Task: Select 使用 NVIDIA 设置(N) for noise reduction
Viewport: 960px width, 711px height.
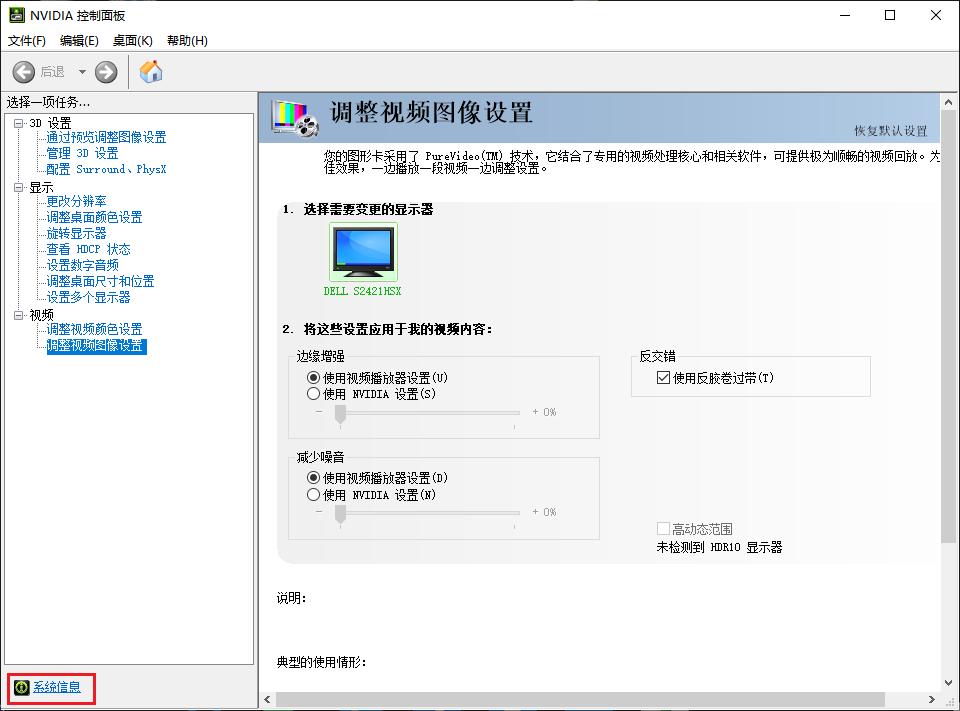Action: coord(372,494)
